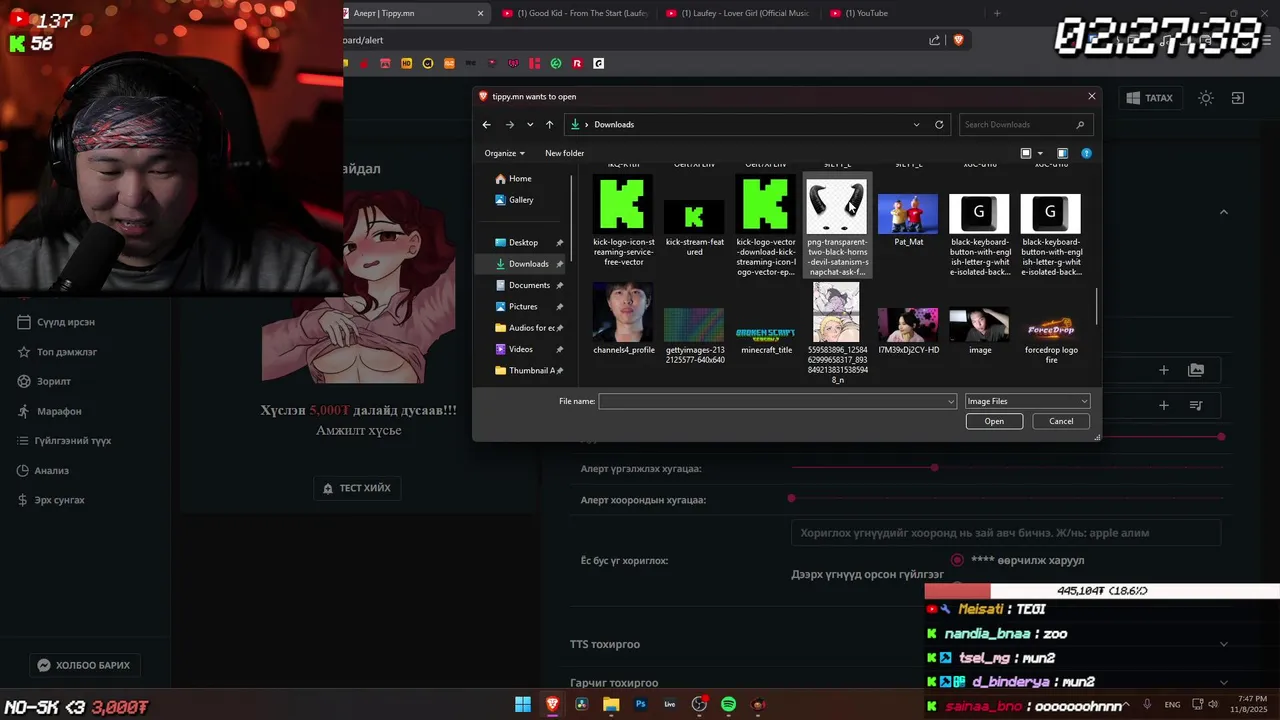Click the banned words text field
This screenshot has height=720, width=1280.
(1006, 533)
